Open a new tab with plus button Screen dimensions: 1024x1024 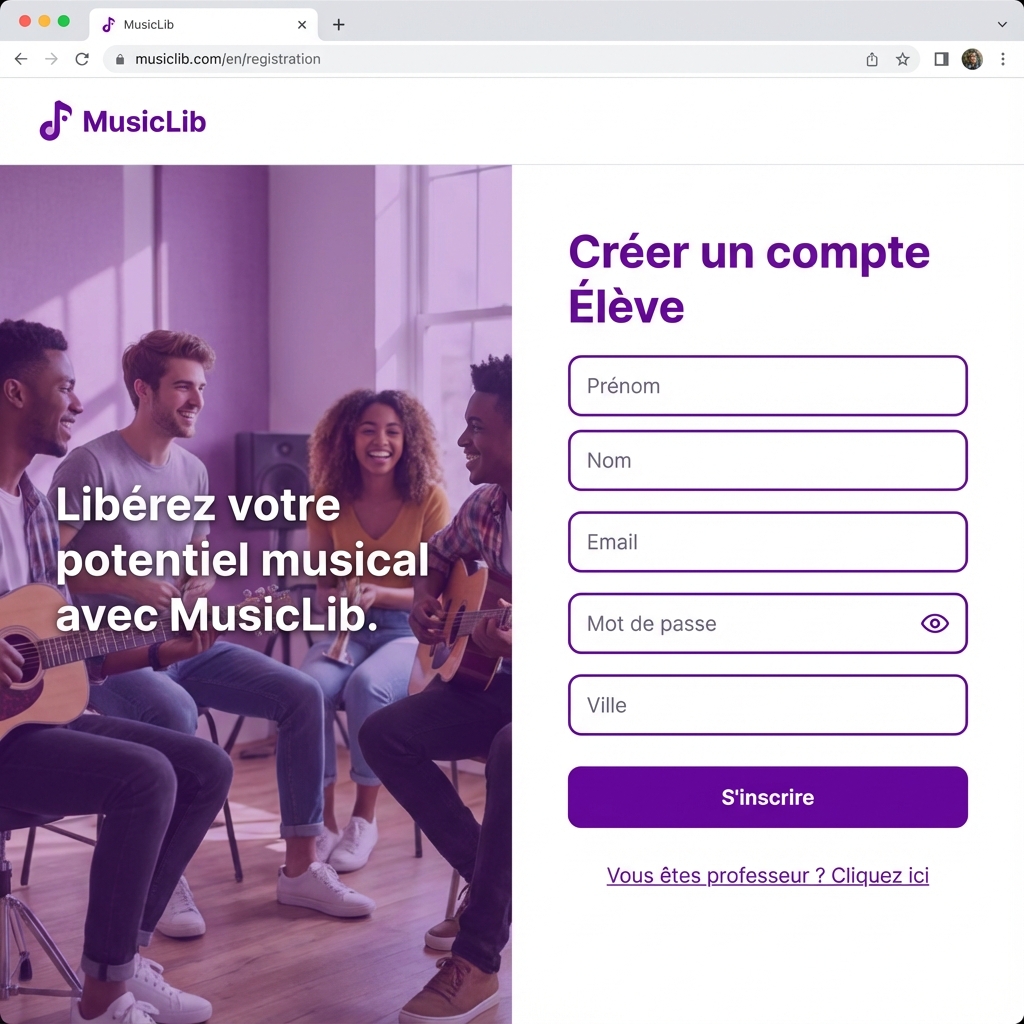coord(338,25)
